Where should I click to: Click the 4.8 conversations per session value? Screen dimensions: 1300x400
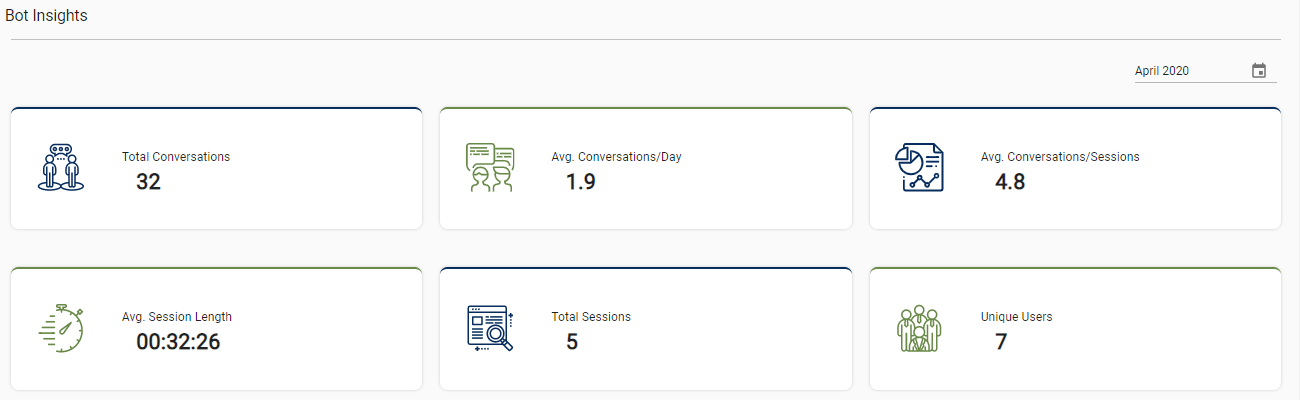[x=1010, y=182]
